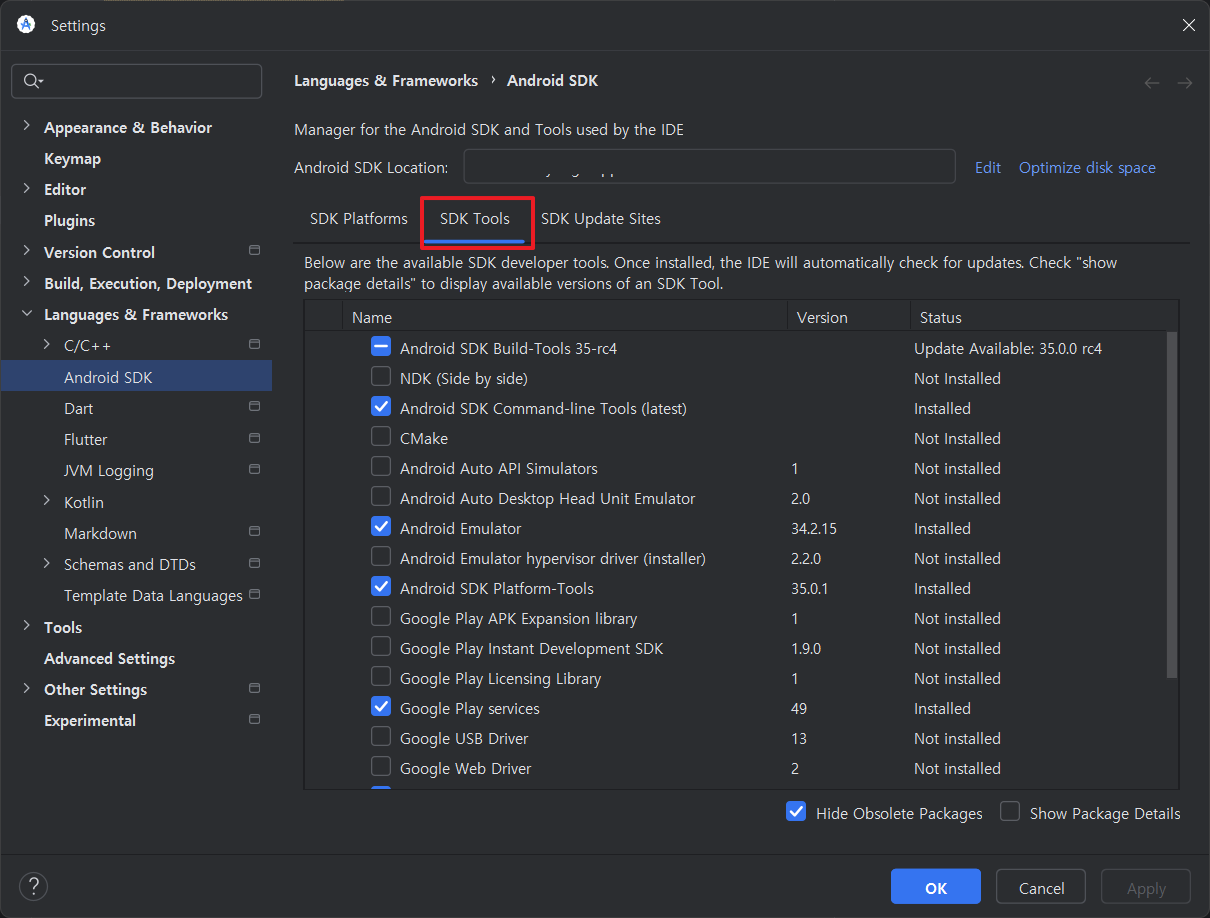
Task: Click the vertical scrollbar of tools list
Action: point(1172,505)
